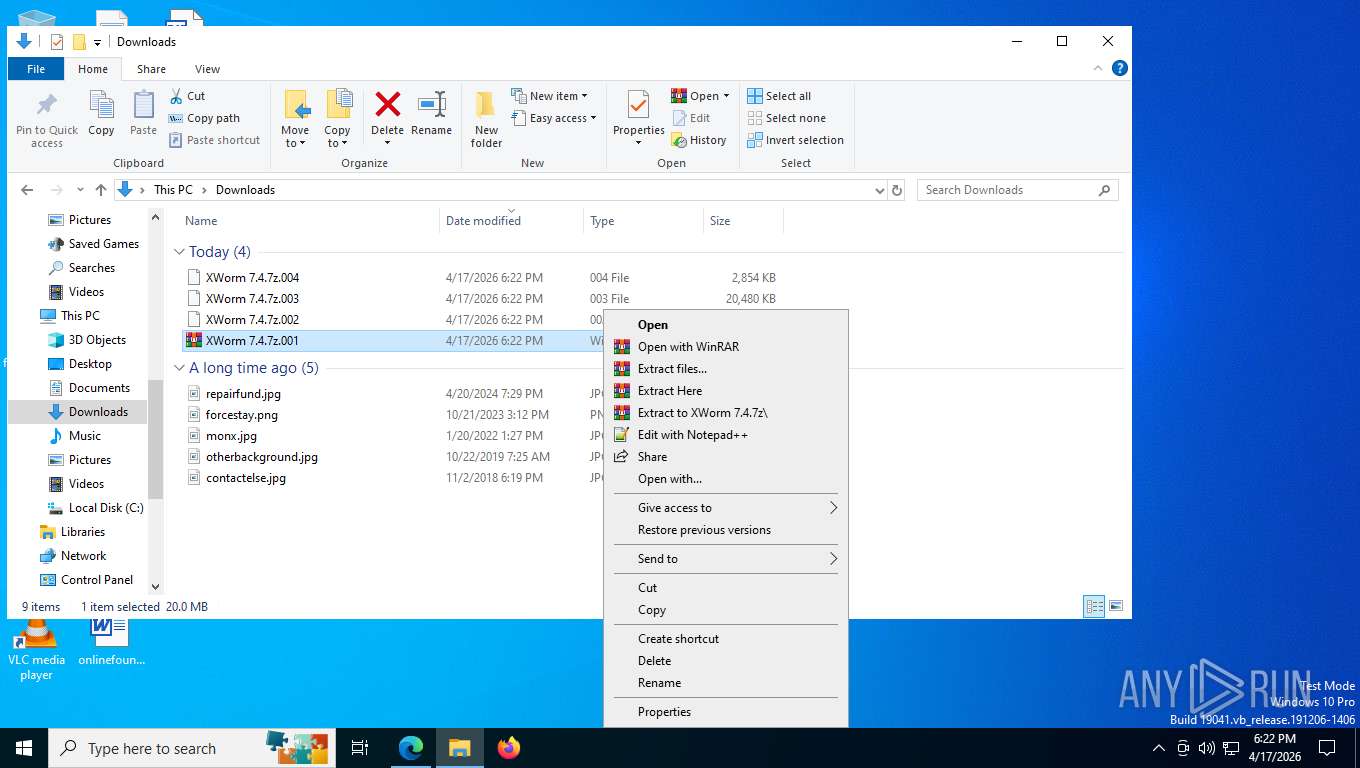1360x768 pixels.
Task: Choose Extract files... in context menu
Action: click(x=725, y=369)
